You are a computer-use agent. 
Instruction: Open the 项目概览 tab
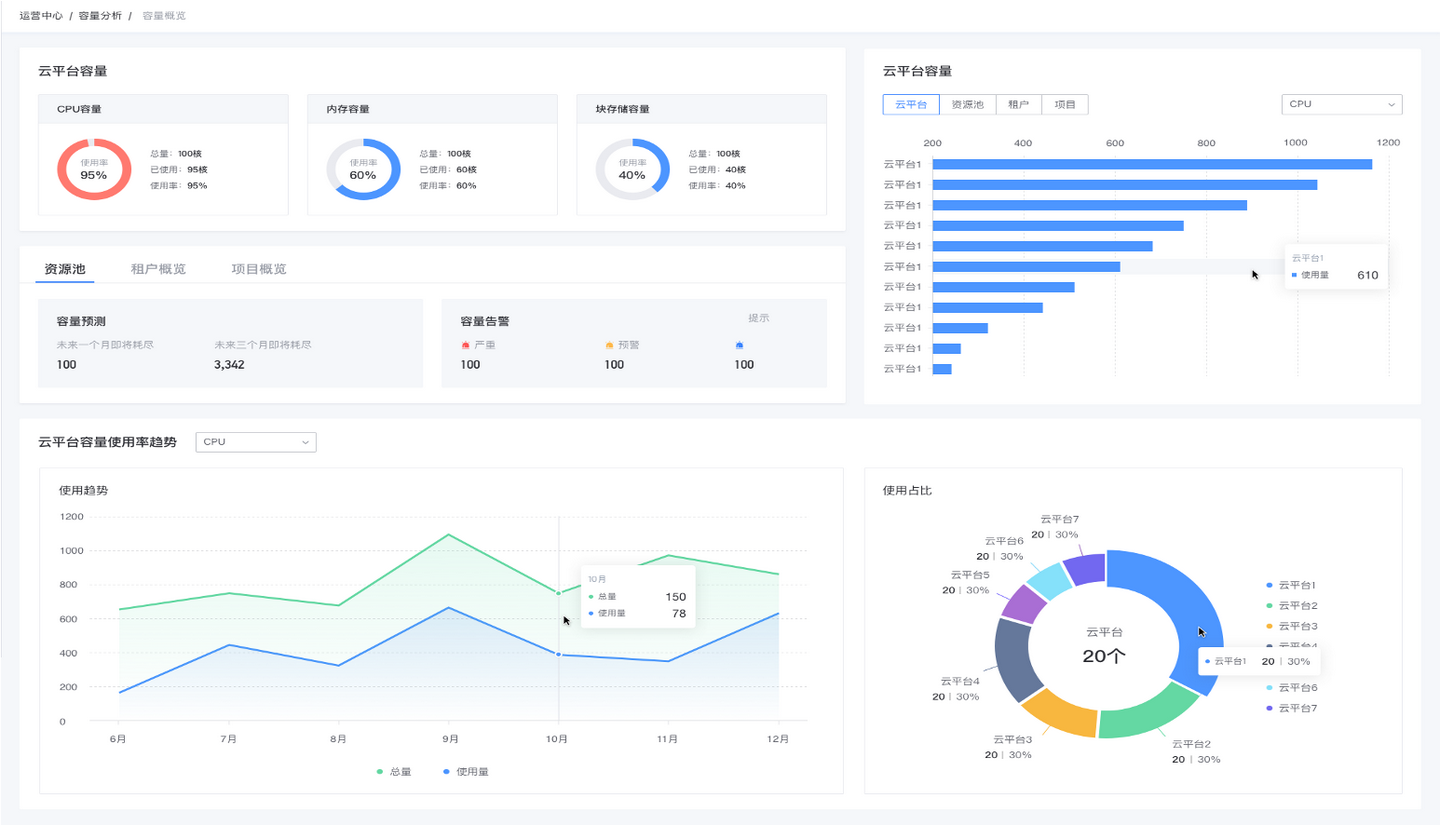[x=259, y=269]
